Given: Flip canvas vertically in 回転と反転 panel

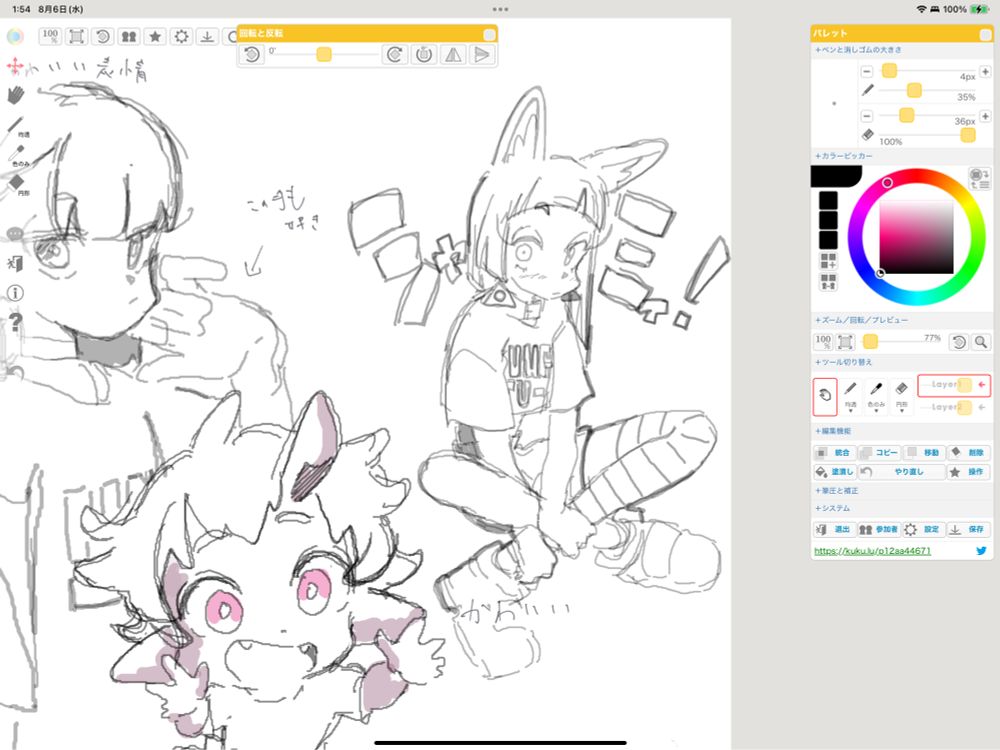Looking at the screenshot, I should coord(482,55).
